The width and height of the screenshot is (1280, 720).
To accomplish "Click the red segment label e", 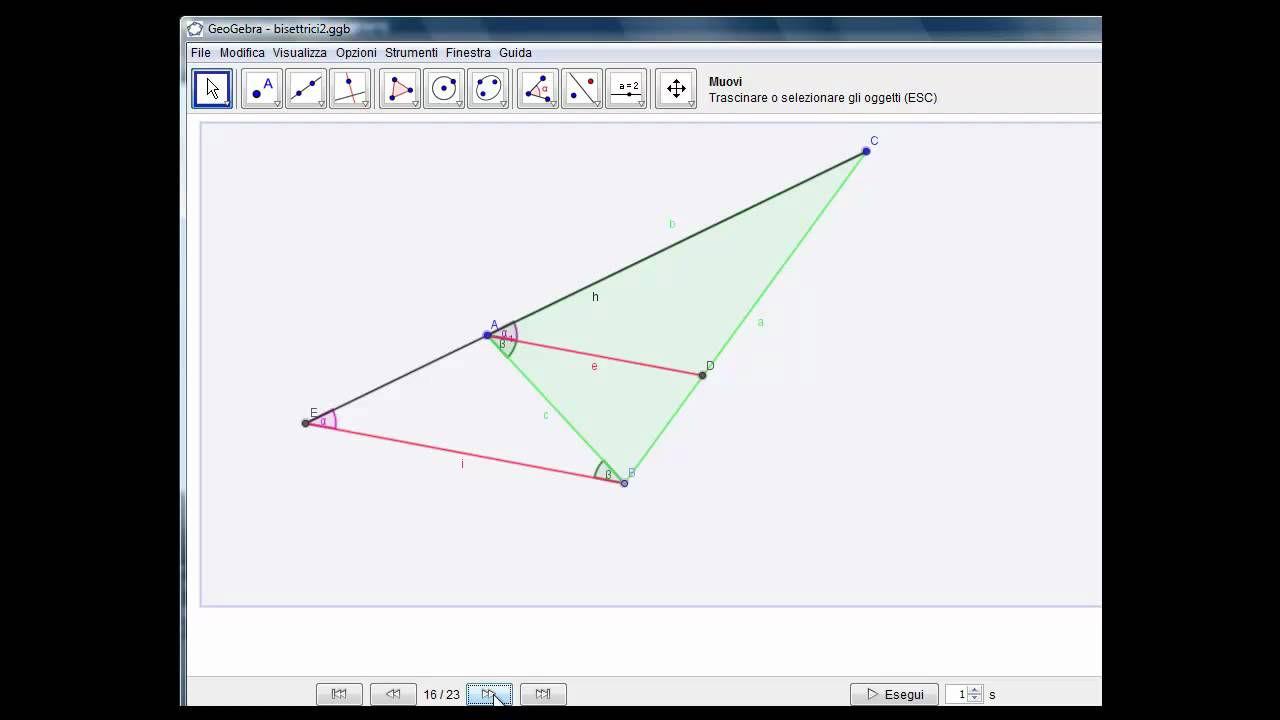I will point(594,366).
